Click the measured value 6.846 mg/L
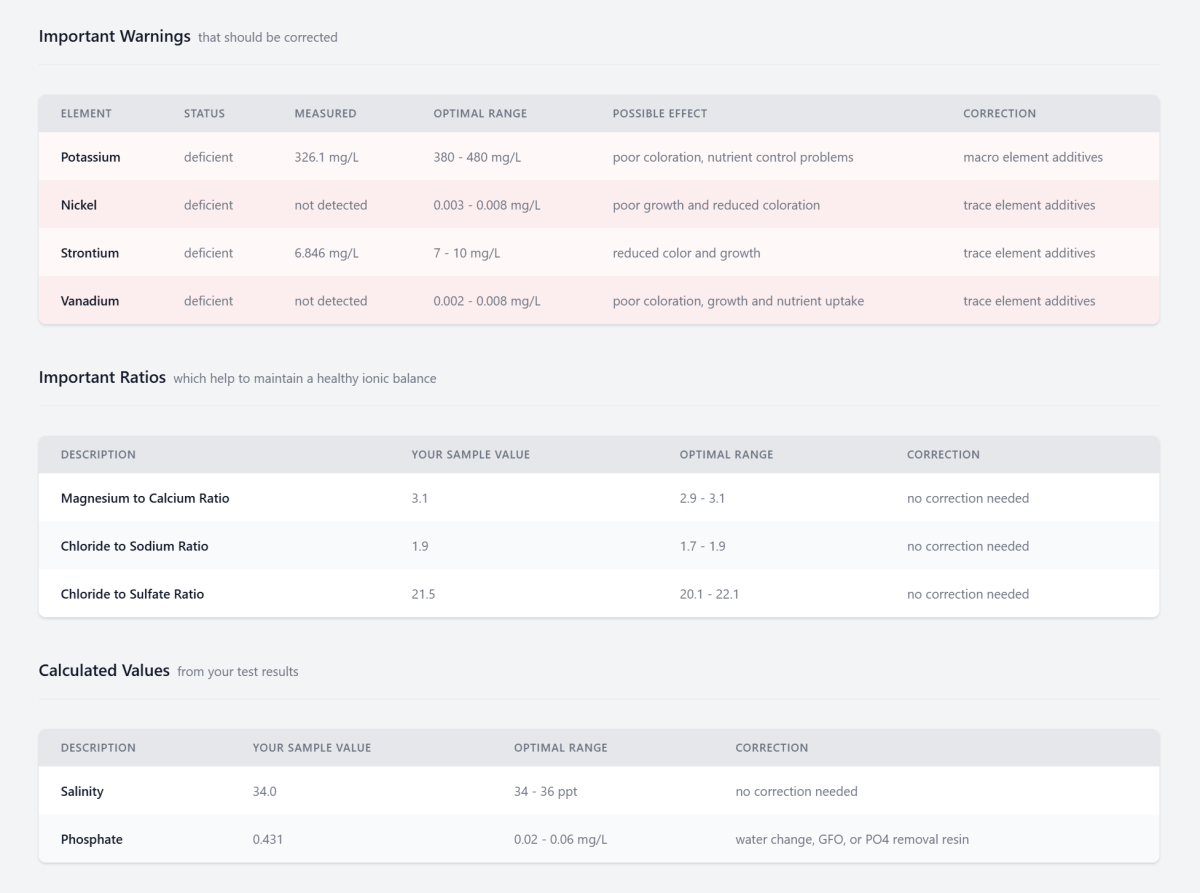1200x893 pixels. [x=326, y=253]
